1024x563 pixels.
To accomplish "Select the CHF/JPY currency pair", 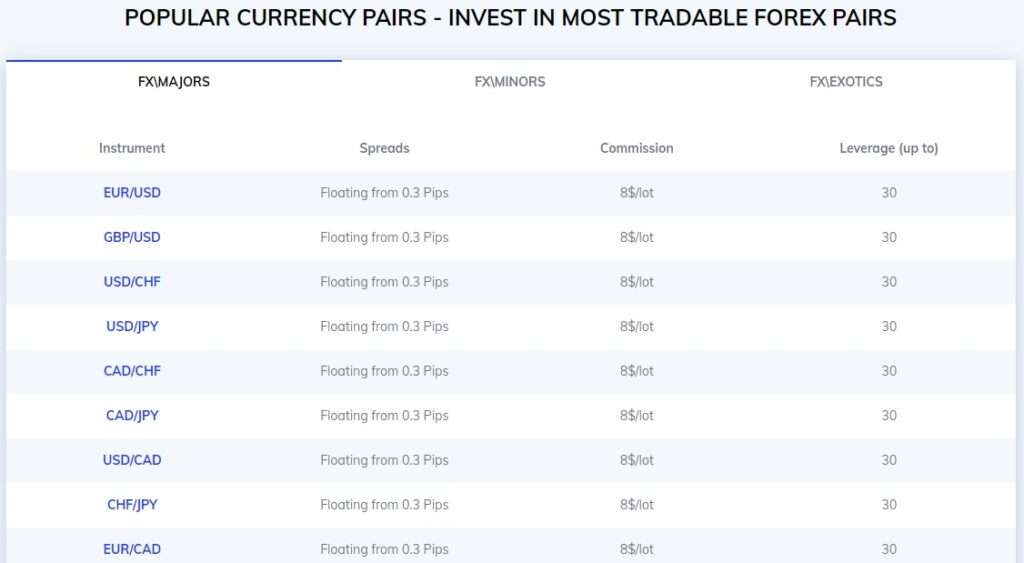I will click(x=132, y=504).
